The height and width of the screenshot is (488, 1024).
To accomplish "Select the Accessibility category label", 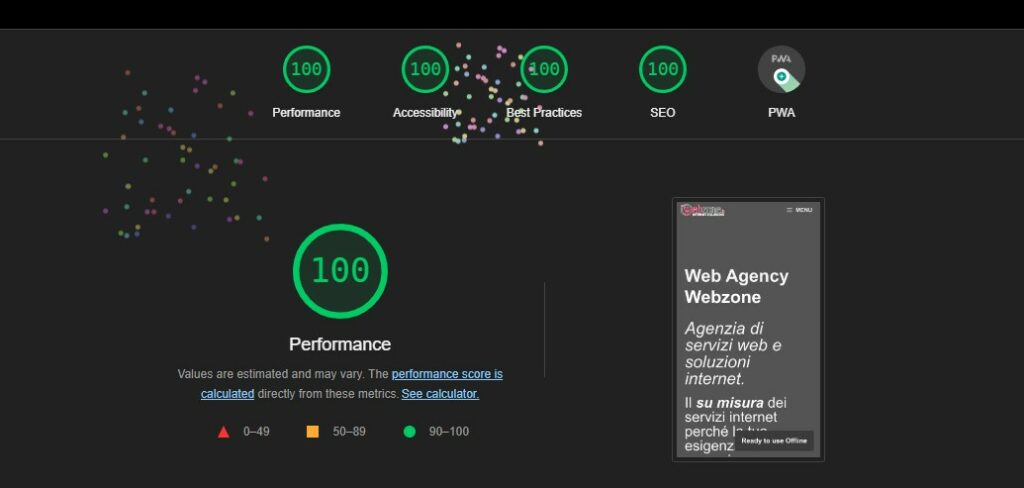I will (425, 112).
